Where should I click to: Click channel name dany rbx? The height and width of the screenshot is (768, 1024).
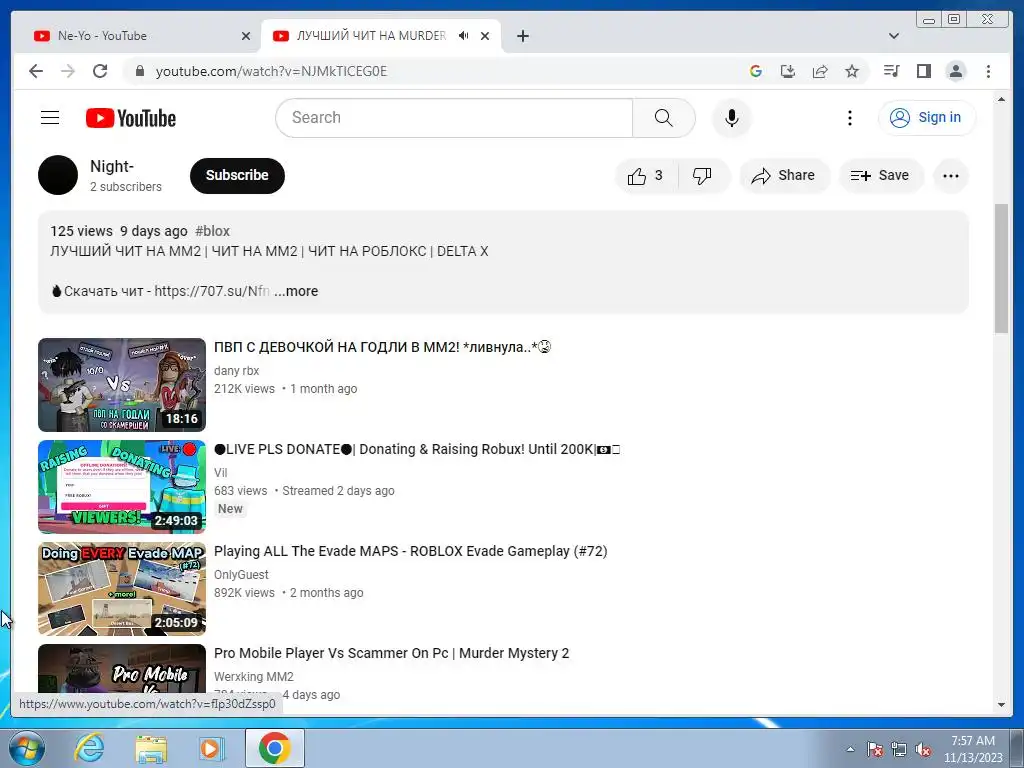tap(236, 371)
